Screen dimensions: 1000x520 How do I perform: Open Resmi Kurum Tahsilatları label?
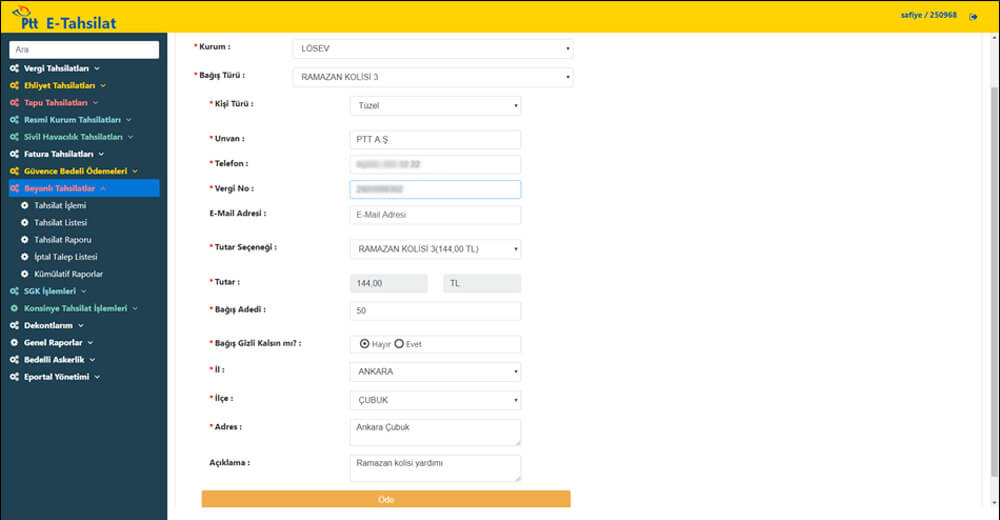[72, 120]
